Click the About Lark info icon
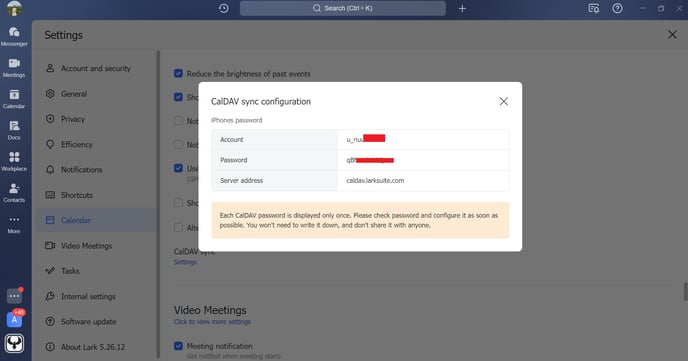The width and height of the screenshot is (688, 361). coord(50,347)
